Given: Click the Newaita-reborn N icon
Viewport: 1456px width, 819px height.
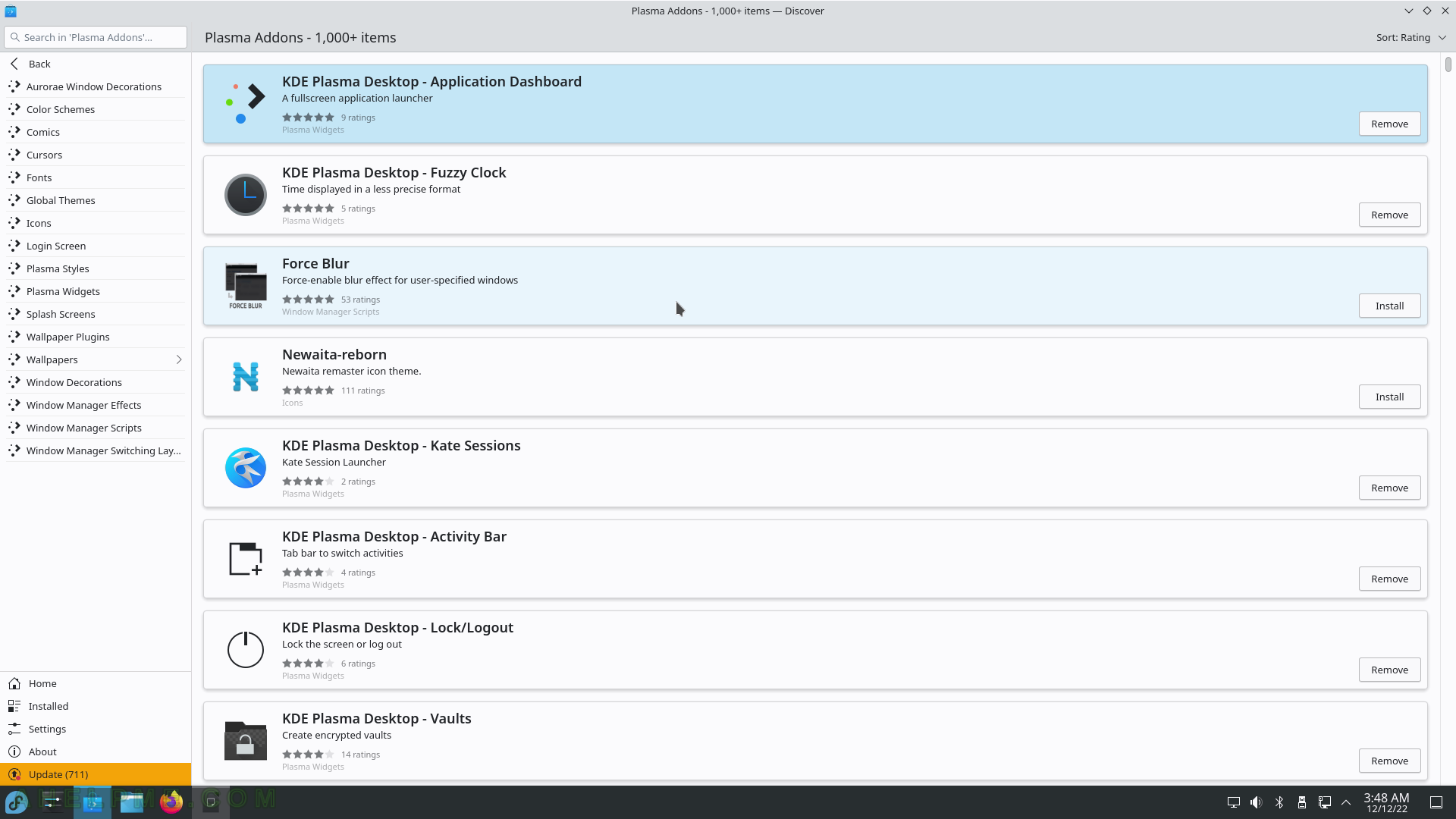Looking at the screenshot, I should click(246, 377).
